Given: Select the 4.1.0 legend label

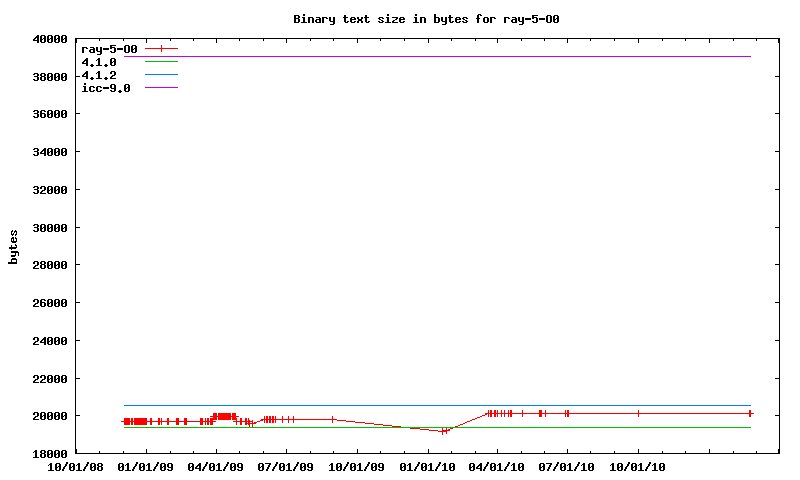Looking at the screenshot, I should click(99, 62).
